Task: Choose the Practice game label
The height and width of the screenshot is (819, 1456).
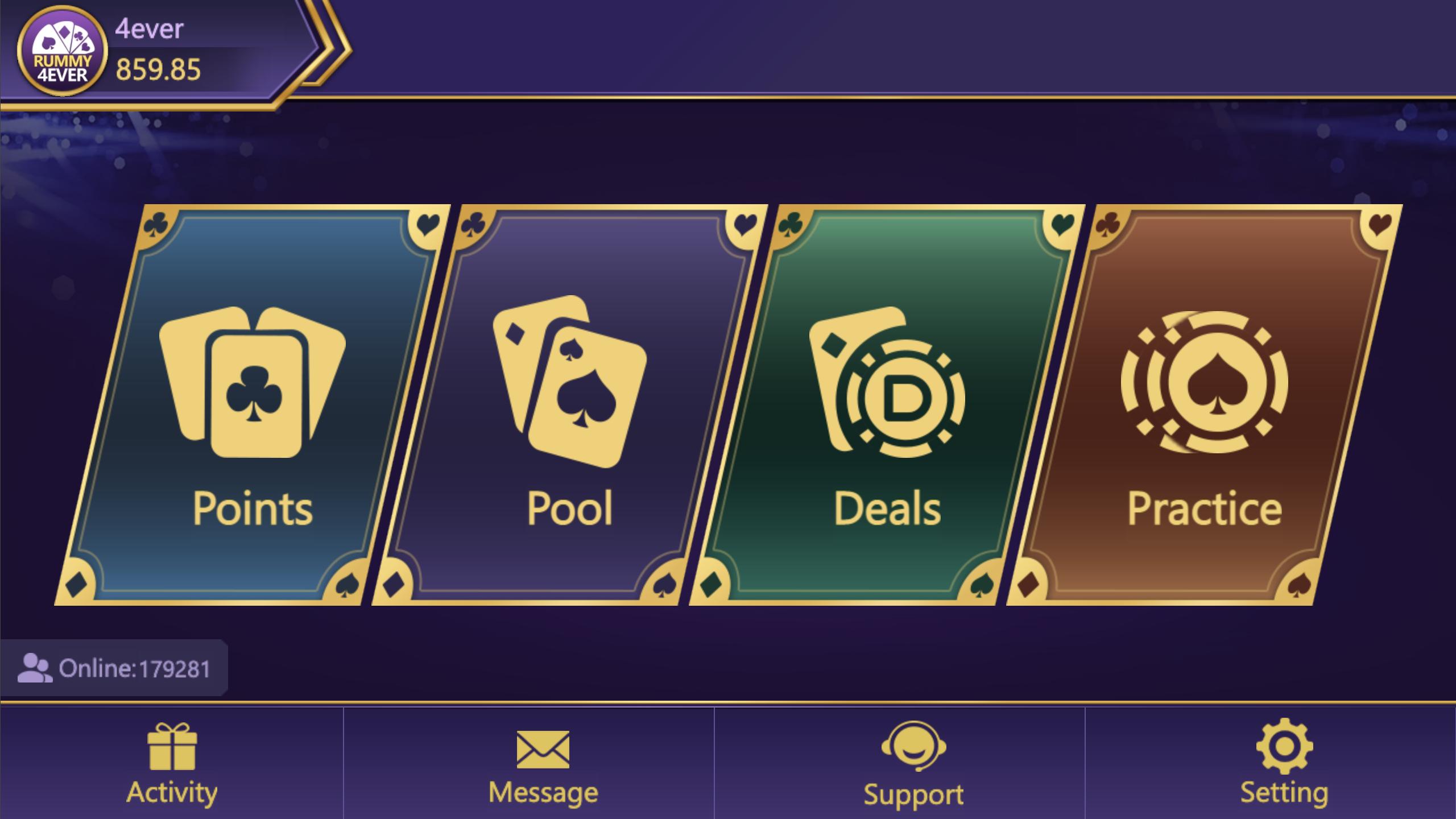Action: click(x=1205, y=508)
